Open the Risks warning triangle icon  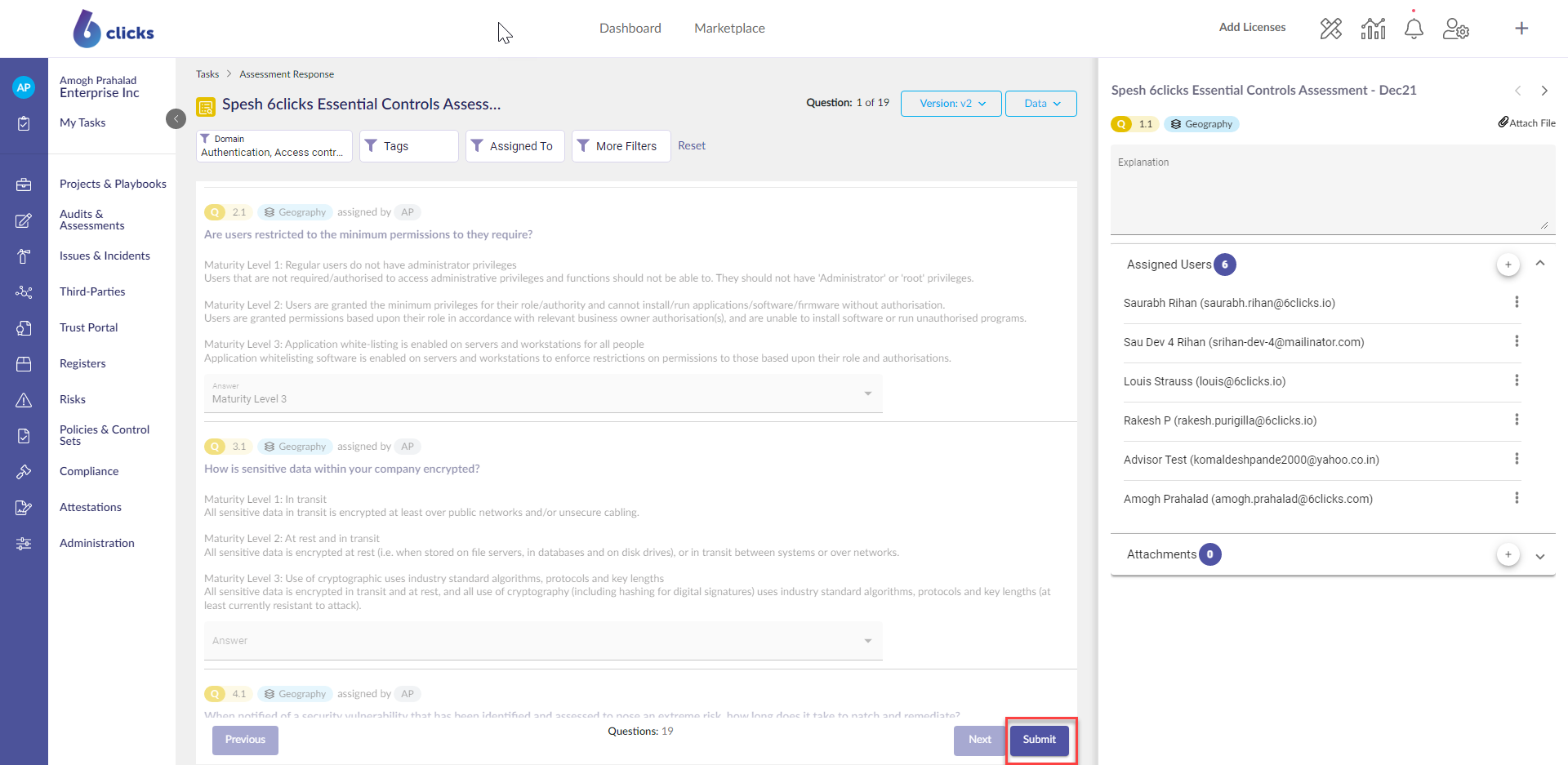coord(24,400)
